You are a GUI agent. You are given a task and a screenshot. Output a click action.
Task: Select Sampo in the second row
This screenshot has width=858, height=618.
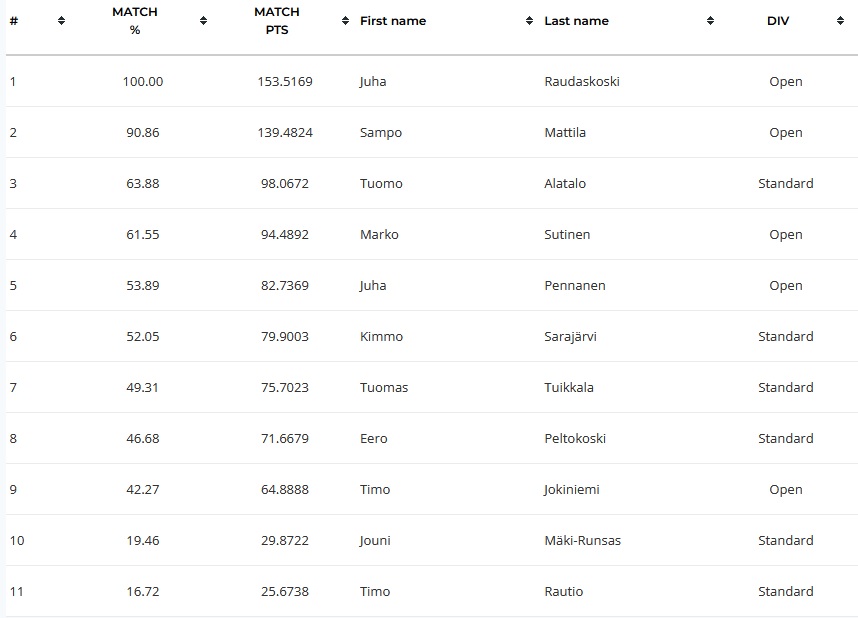pyautogui.click(x=381, y=132)
